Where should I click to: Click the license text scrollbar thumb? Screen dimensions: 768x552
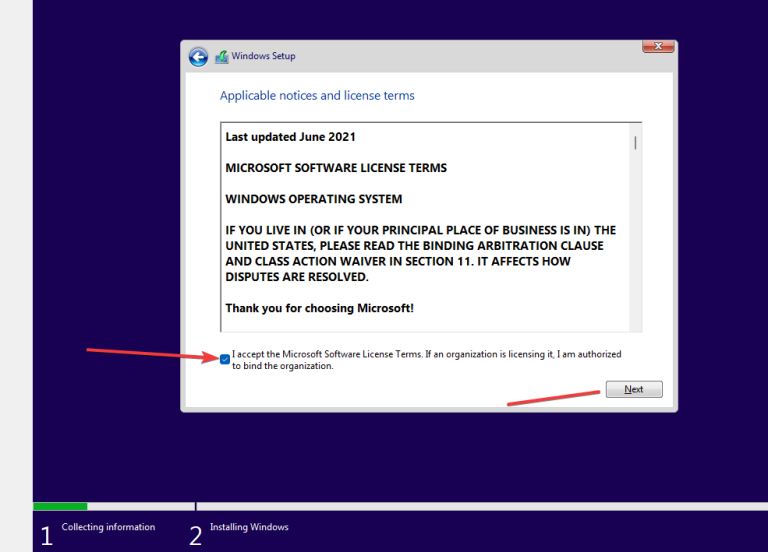point(635,143)
